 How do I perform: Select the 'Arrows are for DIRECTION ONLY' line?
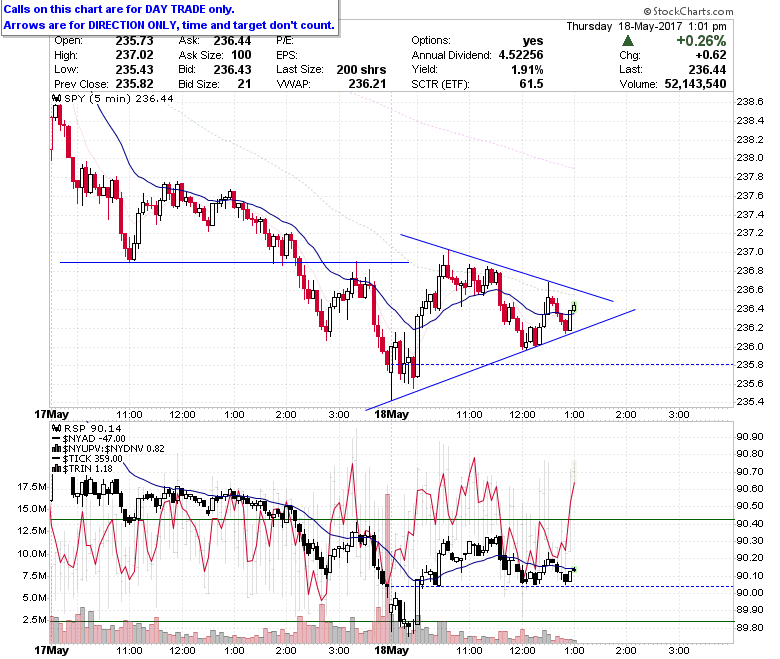point(169,25)
